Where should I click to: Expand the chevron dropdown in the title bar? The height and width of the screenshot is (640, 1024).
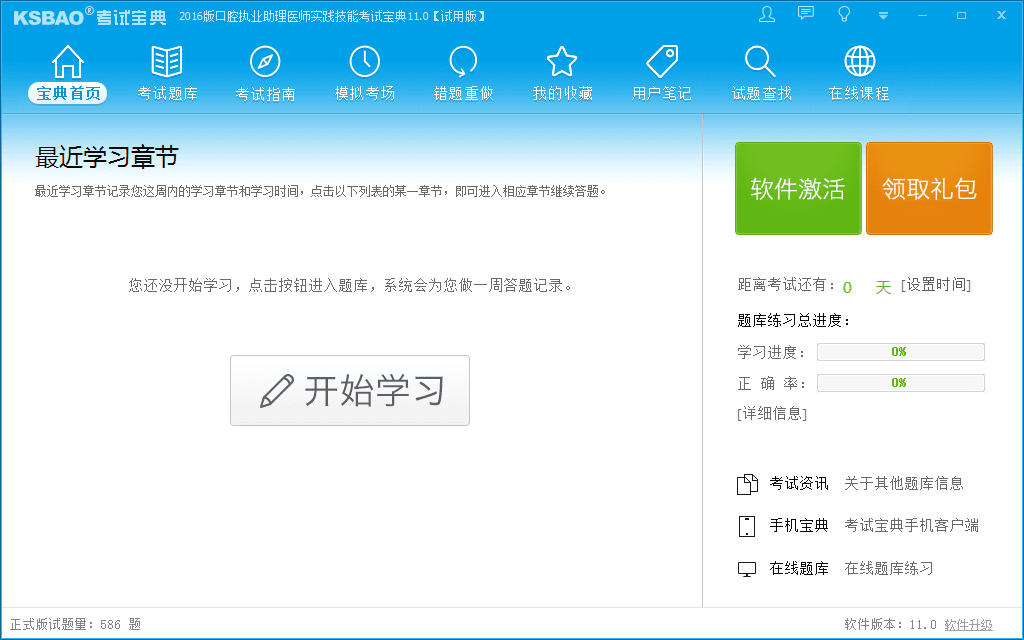tap(882, 16)
